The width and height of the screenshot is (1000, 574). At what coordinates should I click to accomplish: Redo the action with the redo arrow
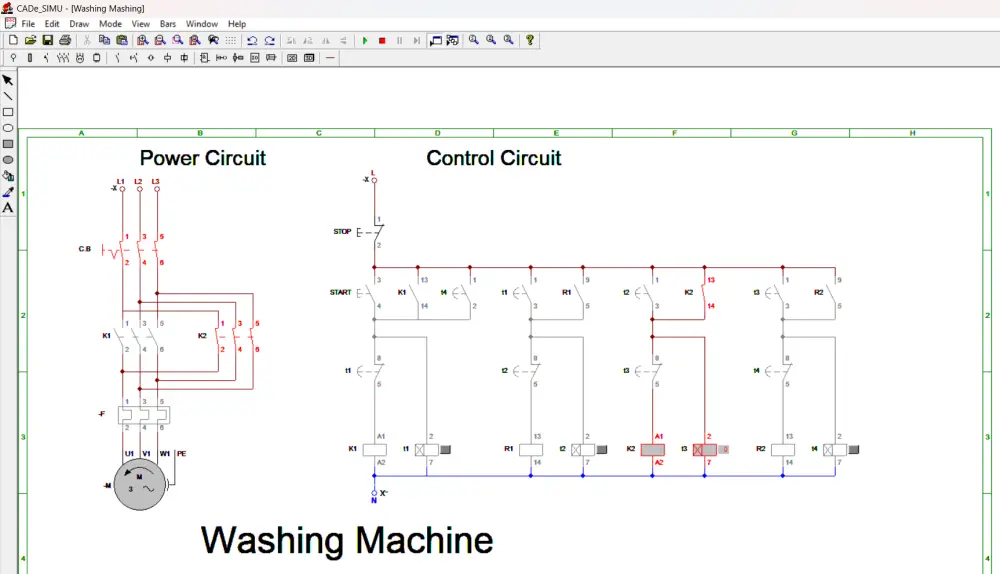[x=270, y=40]
